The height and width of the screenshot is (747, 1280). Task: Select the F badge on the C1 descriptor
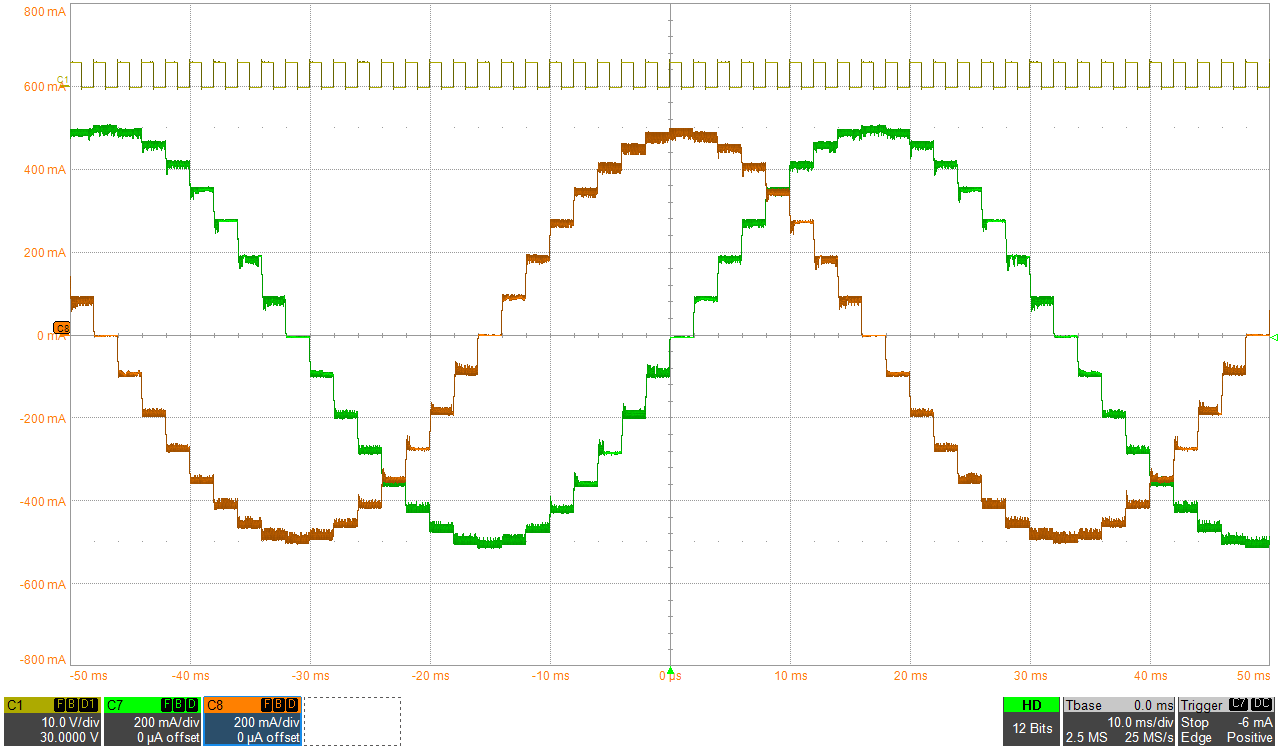59,704
